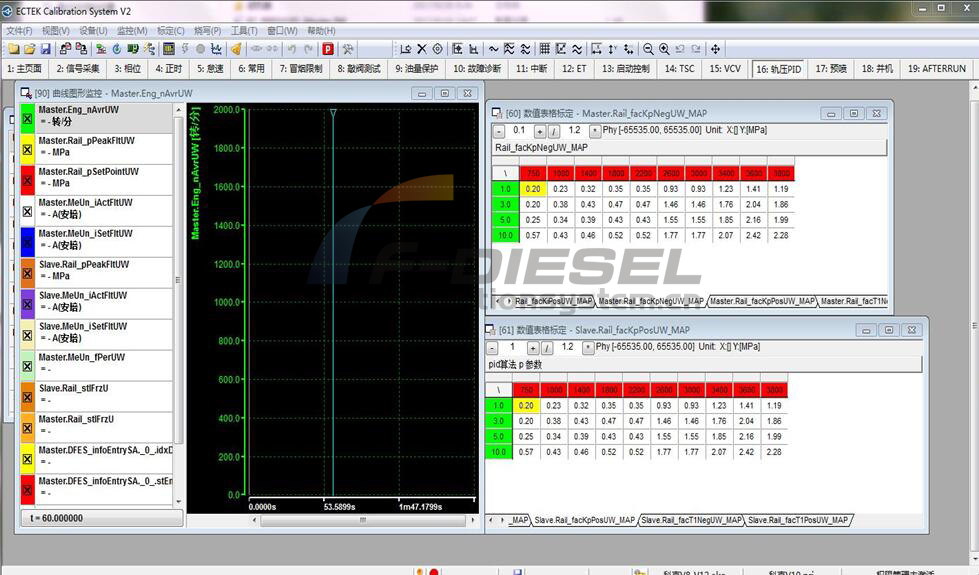Click the magnifier zoom in icon
The image size is (979, 575).
click(664, 49)
